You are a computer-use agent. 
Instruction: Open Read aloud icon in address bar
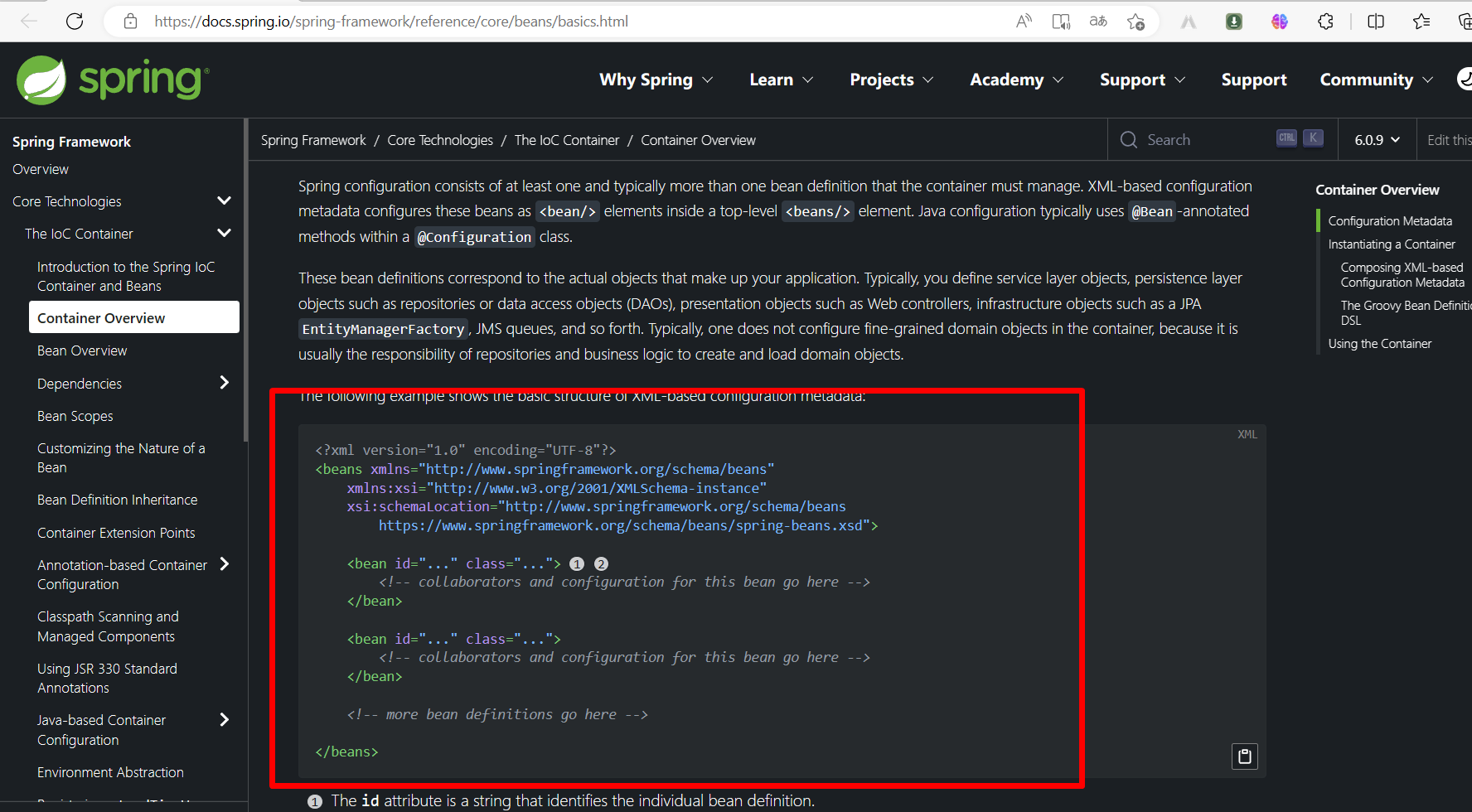coord(1024,22)
